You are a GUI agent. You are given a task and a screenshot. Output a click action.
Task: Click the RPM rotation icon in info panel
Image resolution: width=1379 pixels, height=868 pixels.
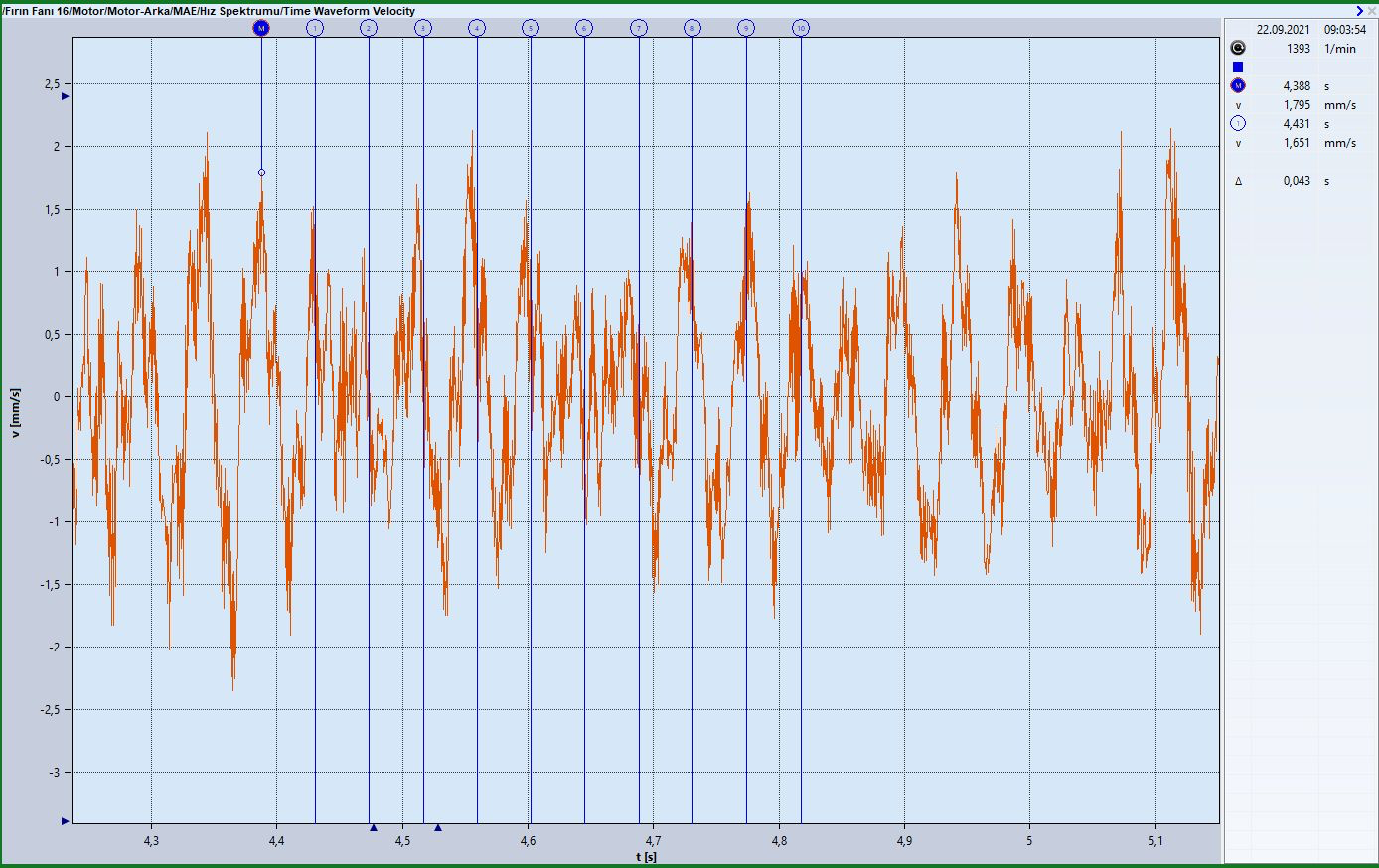click(x=1238, y=48)
